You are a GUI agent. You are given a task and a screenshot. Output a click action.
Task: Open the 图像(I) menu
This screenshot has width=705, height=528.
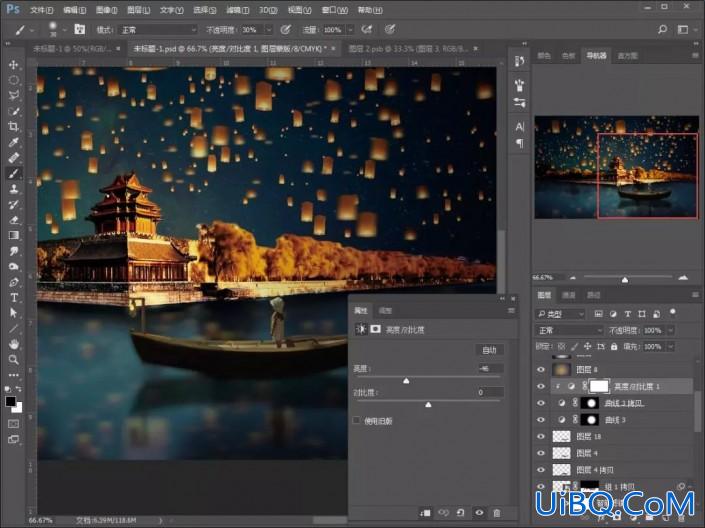point(106,9)
